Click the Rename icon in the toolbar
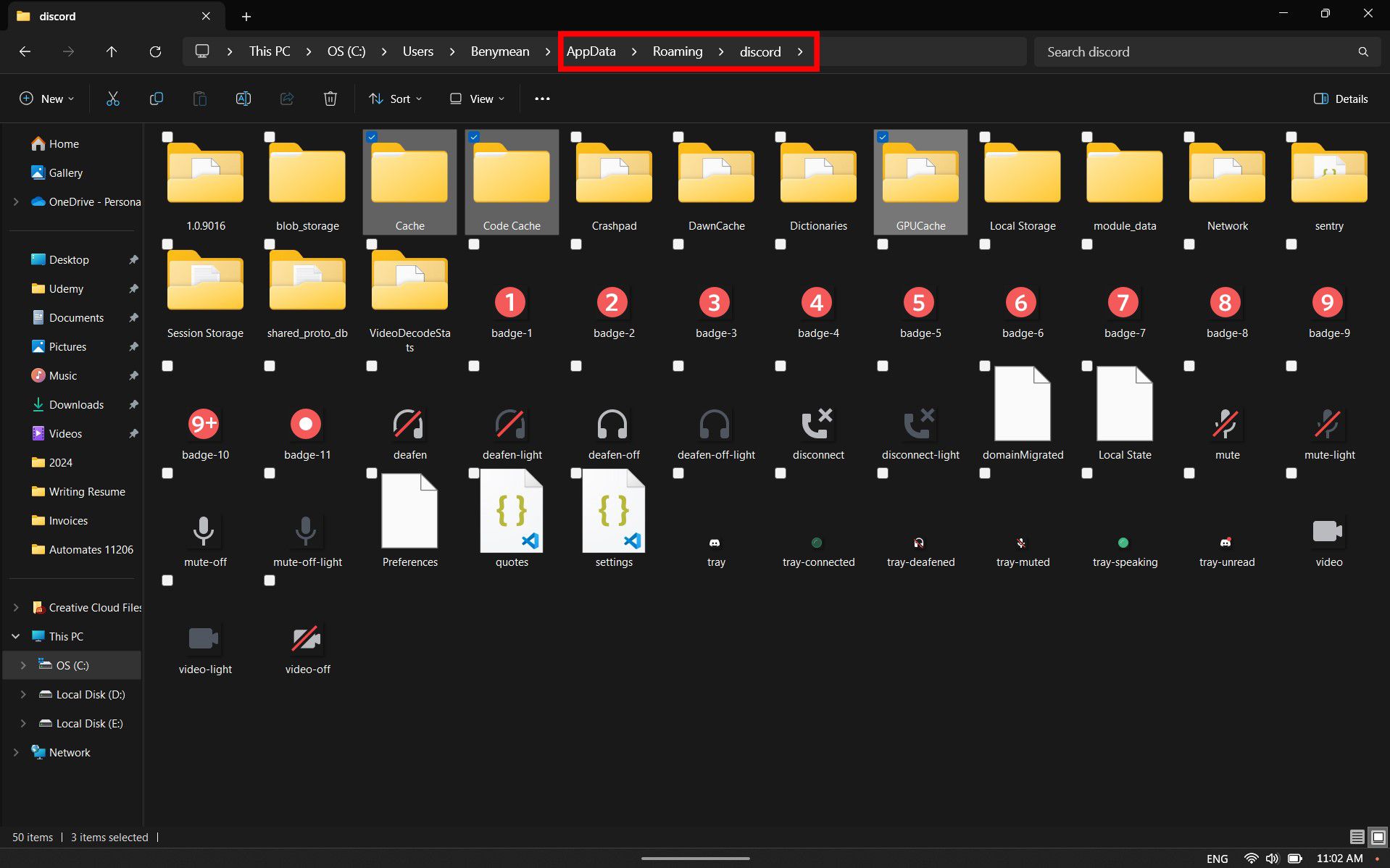1390x868 pixels. pos(243,99)
